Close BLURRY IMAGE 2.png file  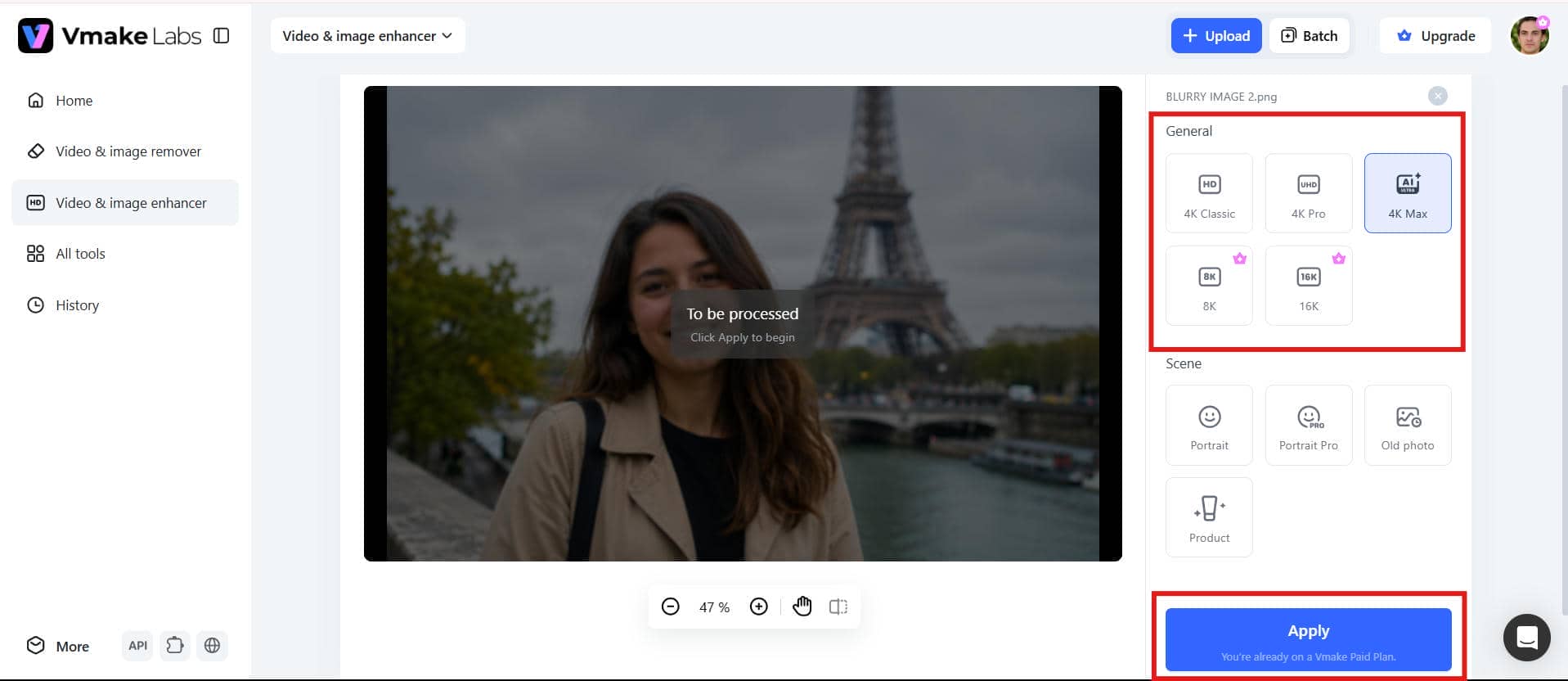pos(1438,96)
